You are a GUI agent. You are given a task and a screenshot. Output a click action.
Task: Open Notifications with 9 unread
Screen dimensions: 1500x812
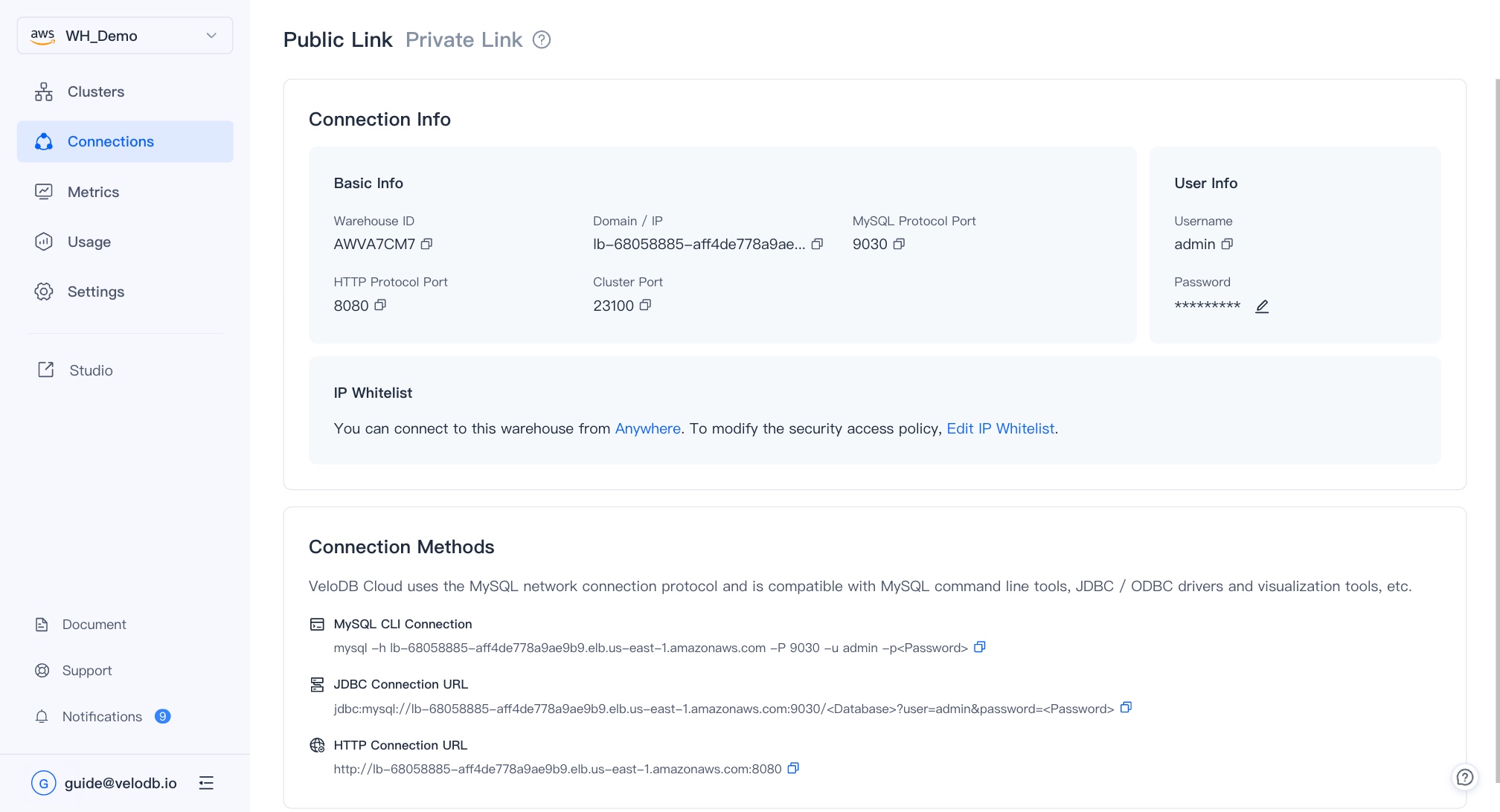pyautogui.click(x=102, y=716)
